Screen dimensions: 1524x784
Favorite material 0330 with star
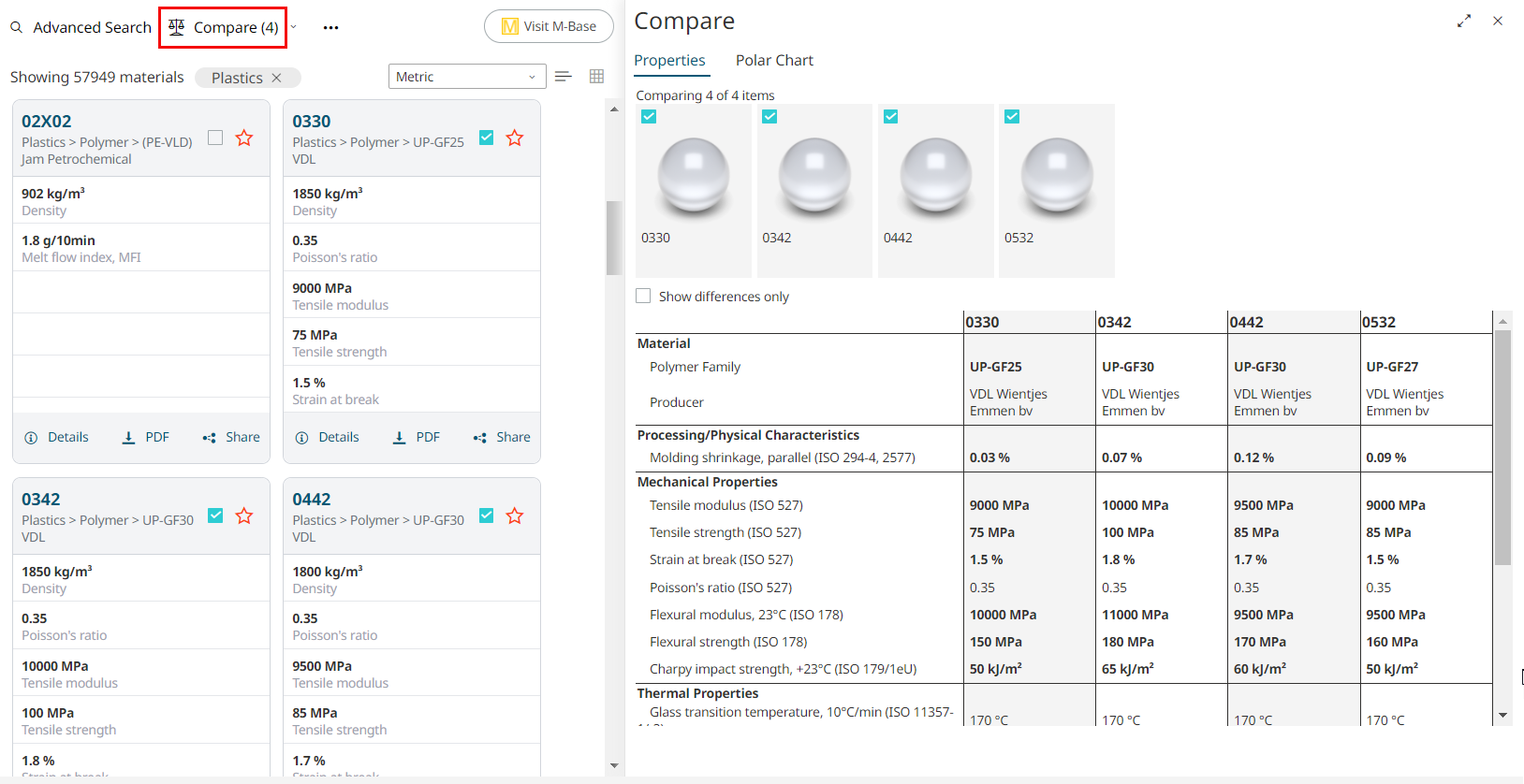515,138
